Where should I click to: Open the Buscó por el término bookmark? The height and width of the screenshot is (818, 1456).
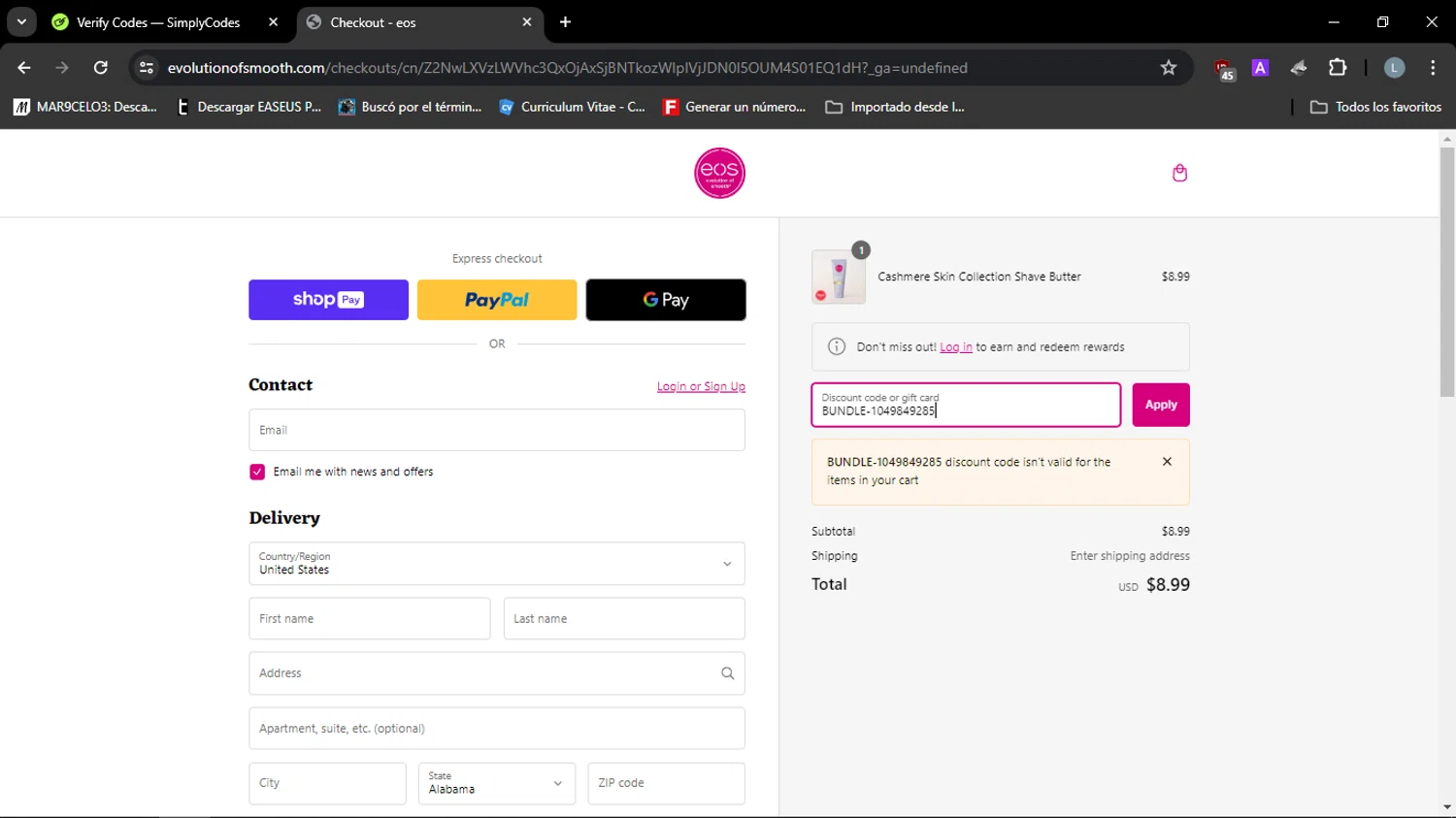[x=410, y=107]
